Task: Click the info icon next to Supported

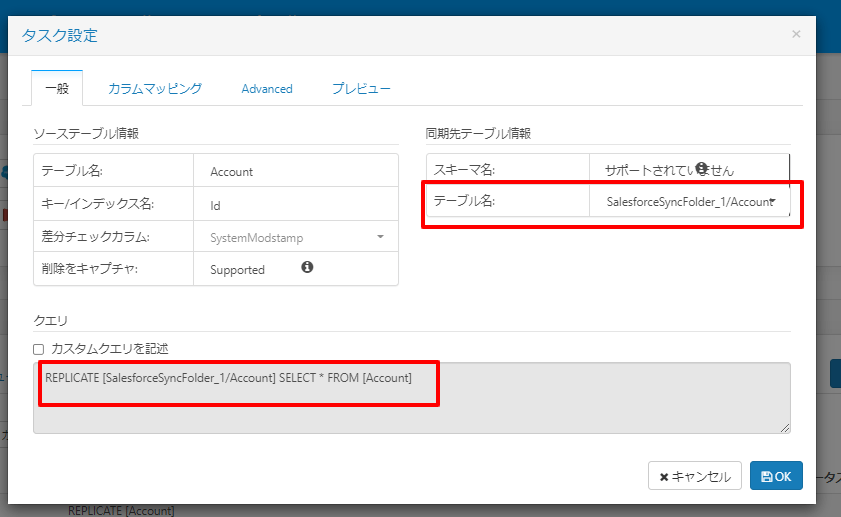Action: (x=307, y=267)
